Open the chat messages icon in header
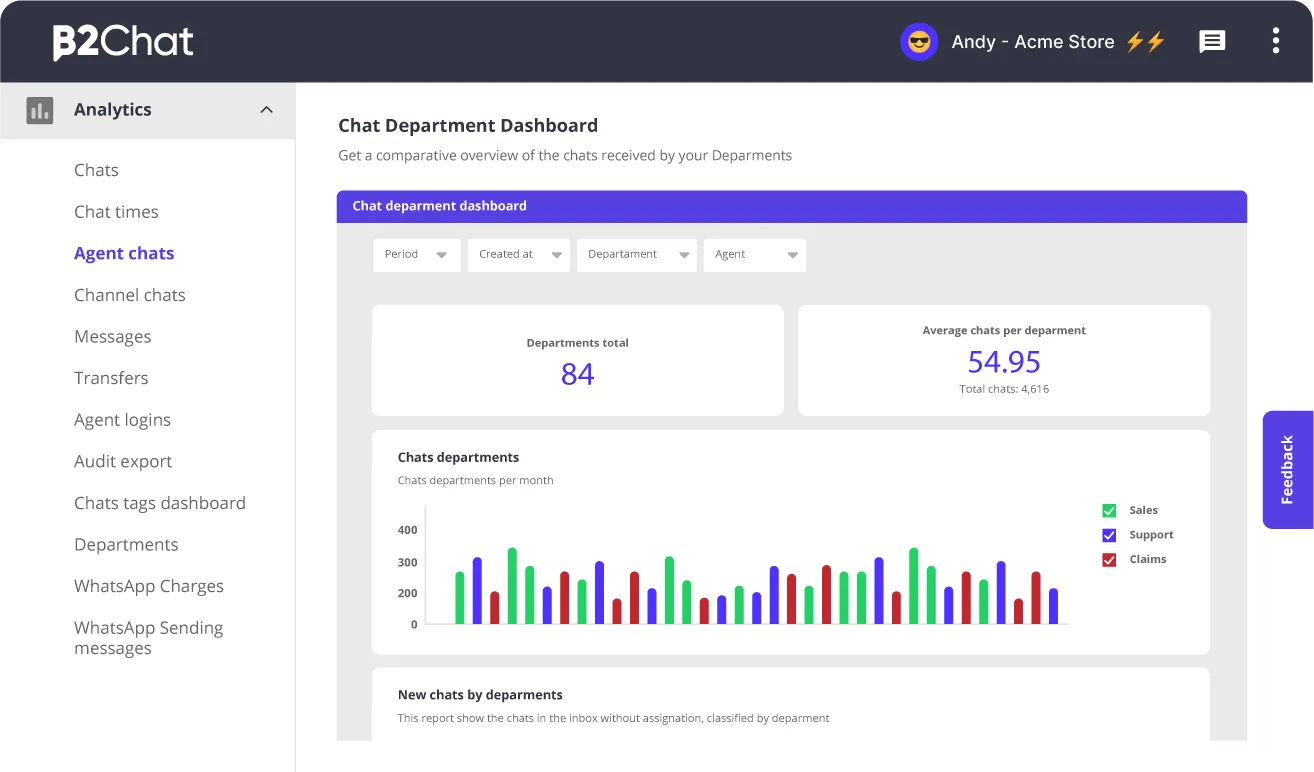The image size is (1314, 772). [1212, 42]
